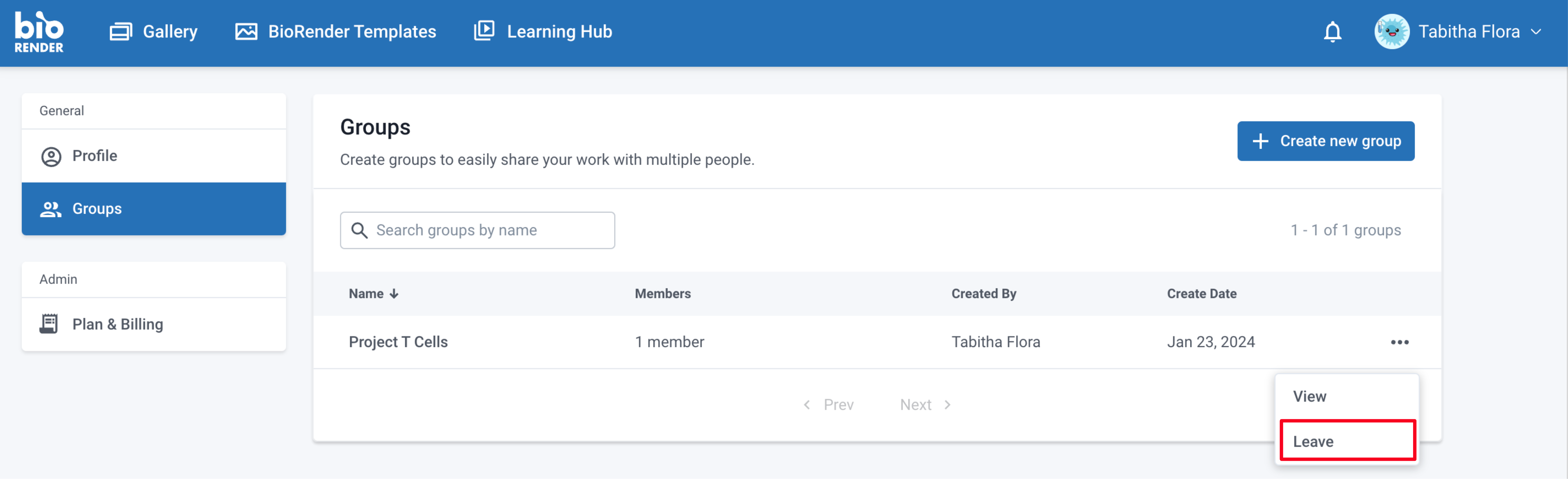Viewport: 1568px width, 479px height.
Task: Open Plan & Billing settings
Action: [154, 324]
